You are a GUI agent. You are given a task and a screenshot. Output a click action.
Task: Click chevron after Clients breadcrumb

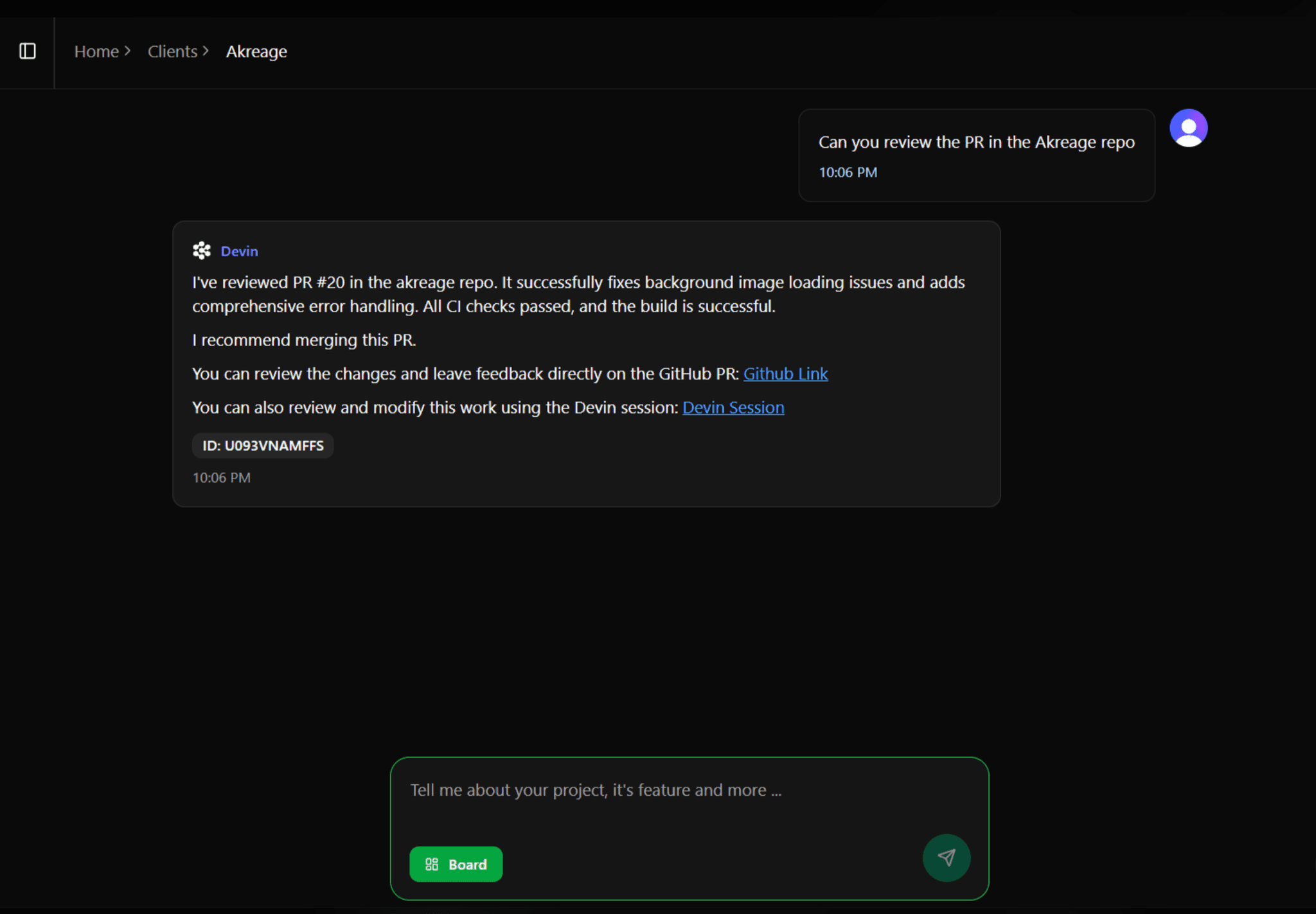[206, 51]
